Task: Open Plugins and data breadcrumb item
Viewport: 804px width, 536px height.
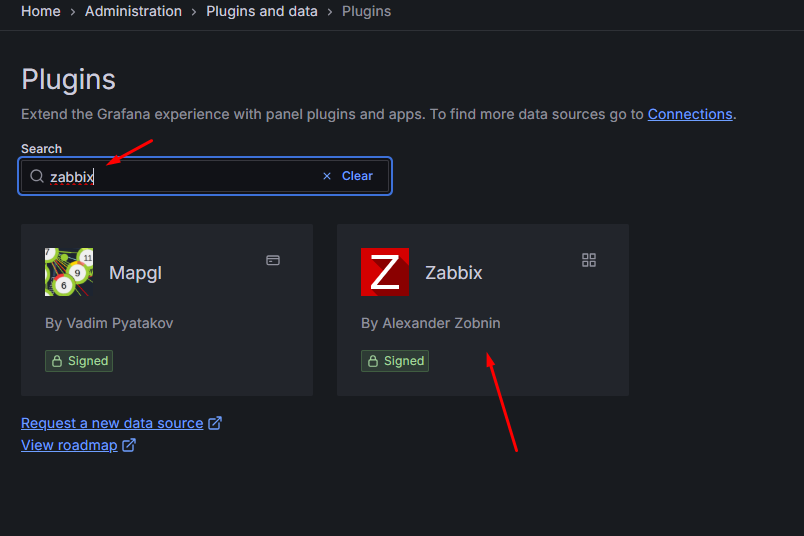Action: point(262,11)
